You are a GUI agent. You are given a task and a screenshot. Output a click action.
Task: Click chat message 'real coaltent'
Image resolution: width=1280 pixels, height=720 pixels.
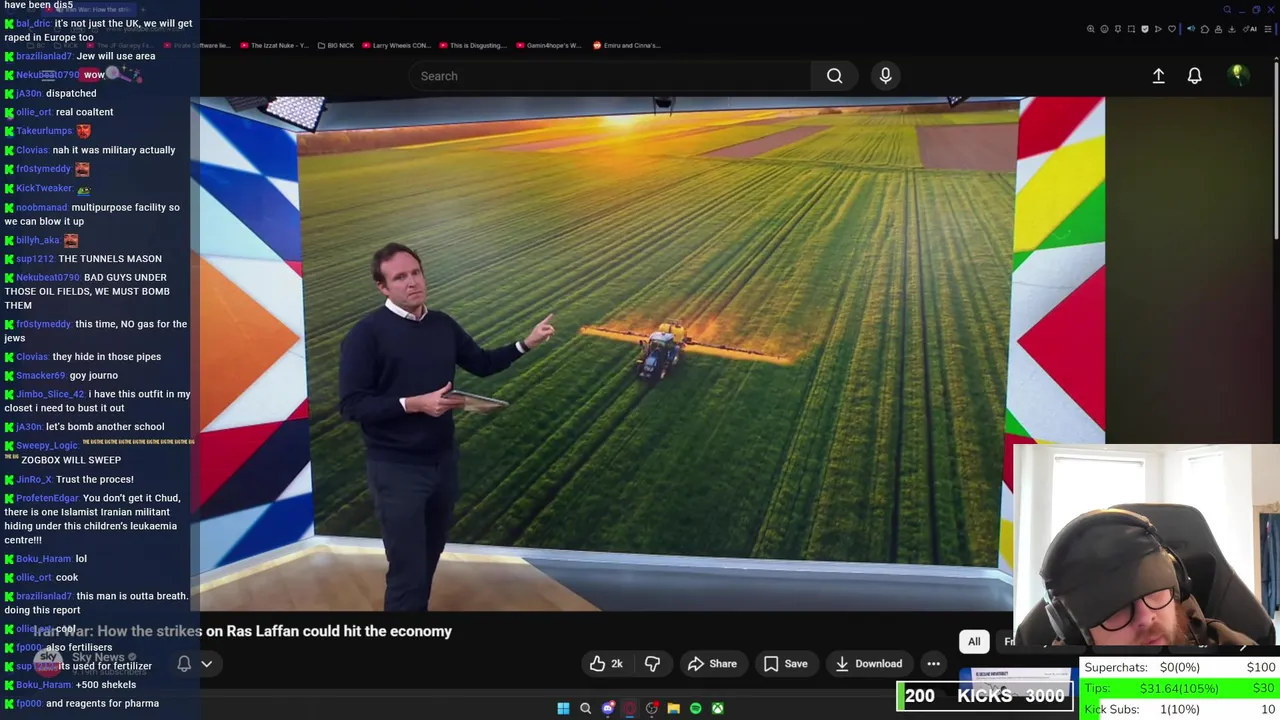[85, 112]
